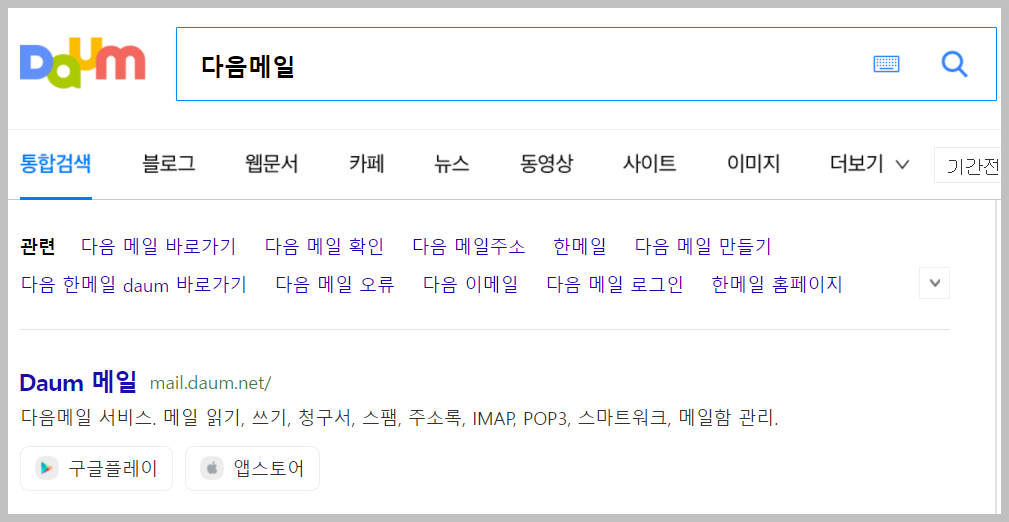Click the Google Play icon
1009x522 pixels.
click(x=46, y=468)
